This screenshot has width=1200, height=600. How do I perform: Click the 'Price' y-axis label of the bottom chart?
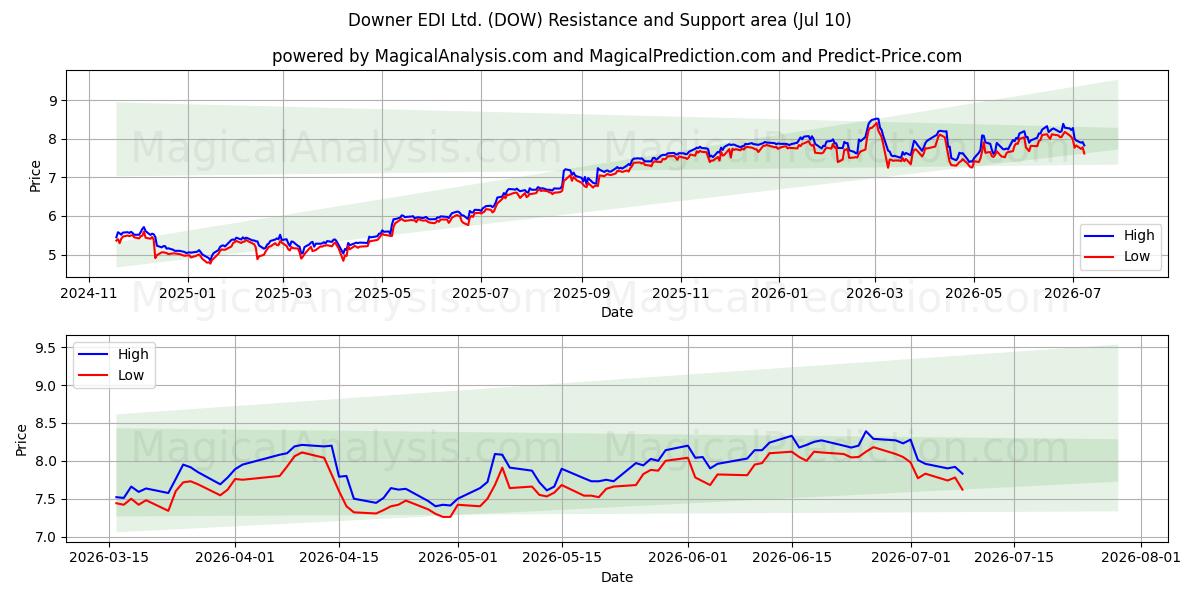click(x=23, y=439)
